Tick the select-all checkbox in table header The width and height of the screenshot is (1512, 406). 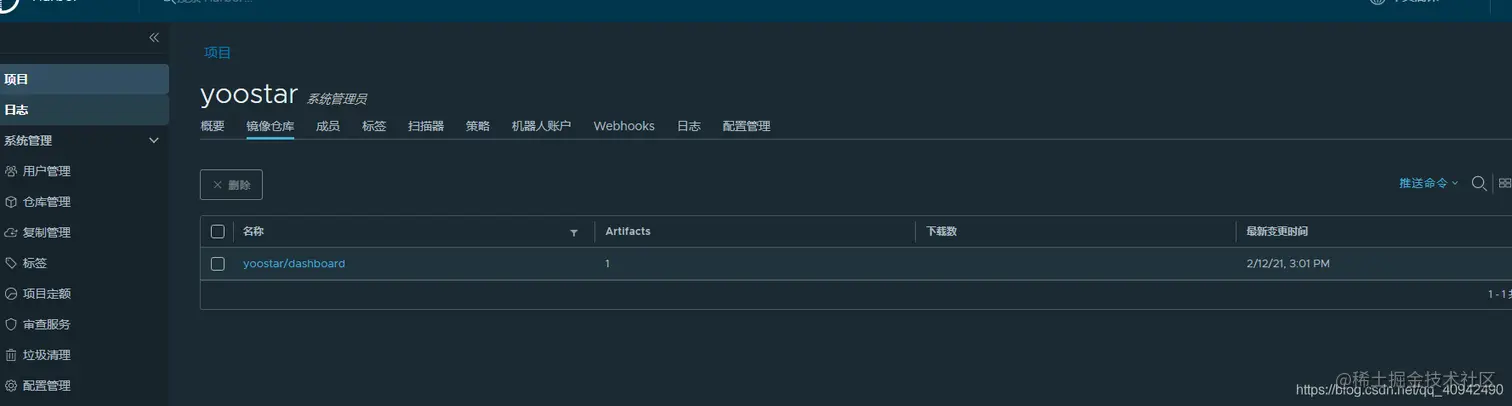point(218,232)
